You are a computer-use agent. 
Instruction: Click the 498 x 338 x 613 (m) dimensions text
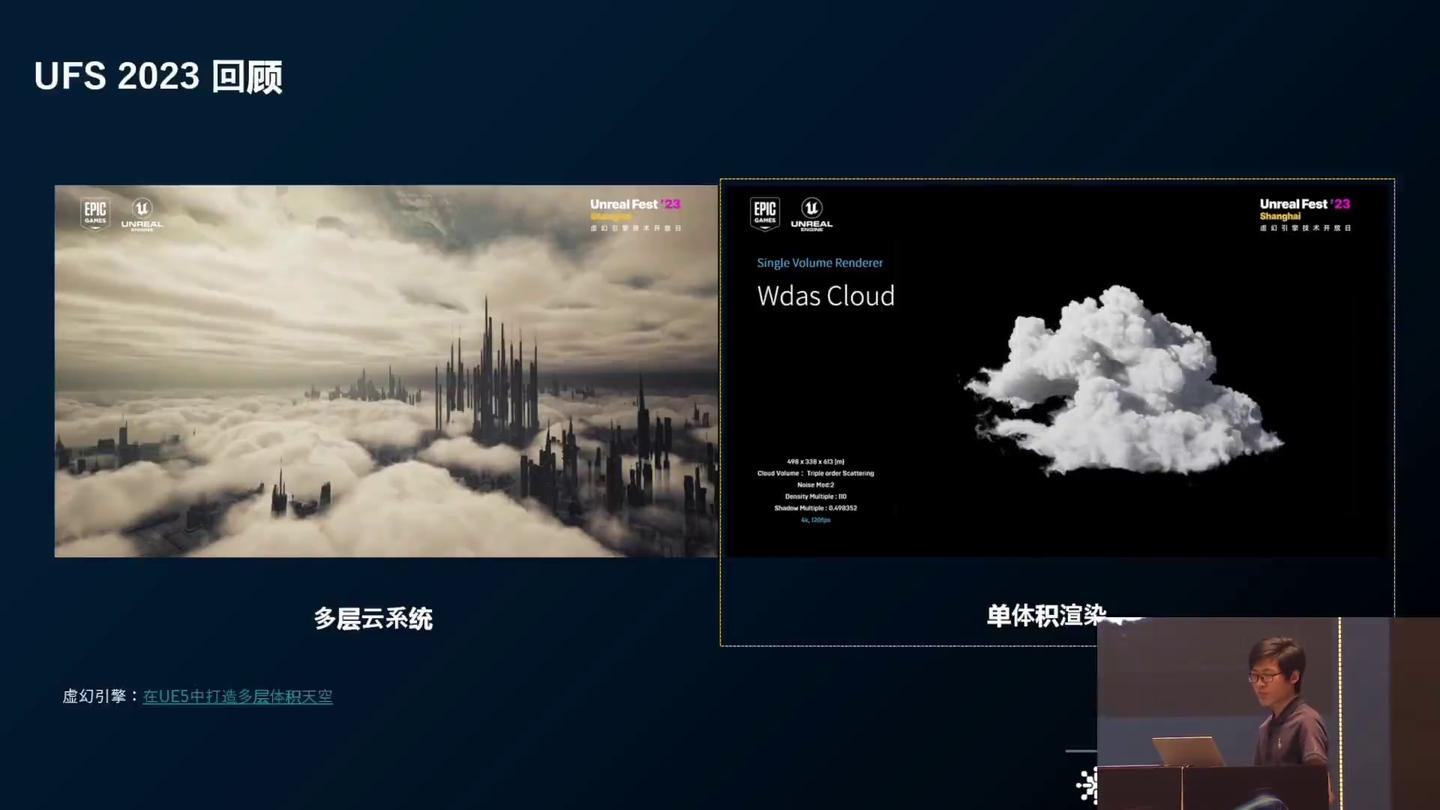815,462
